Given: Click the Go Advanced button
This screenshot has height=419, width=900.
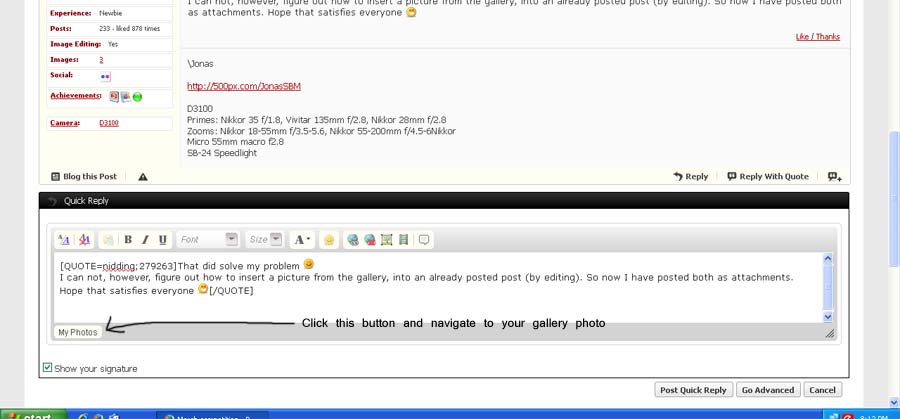Looking at the screenshot, I should tap(768, 390).
